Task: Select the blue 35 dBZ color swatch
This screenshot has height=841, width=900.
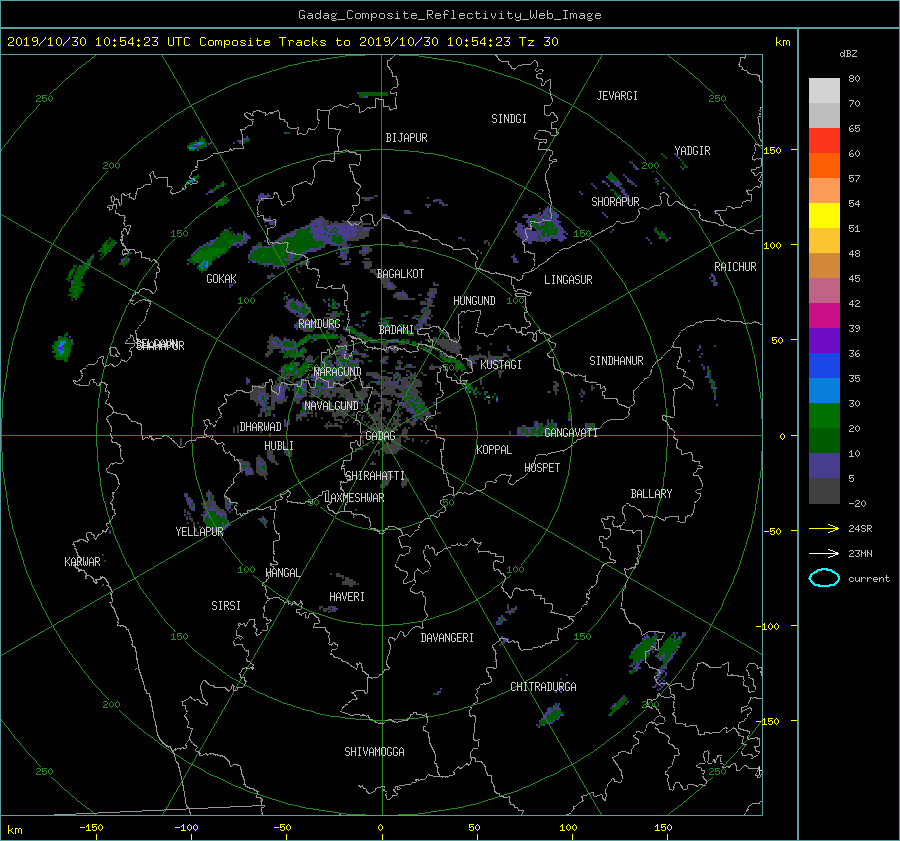Action: click(824, 366)
